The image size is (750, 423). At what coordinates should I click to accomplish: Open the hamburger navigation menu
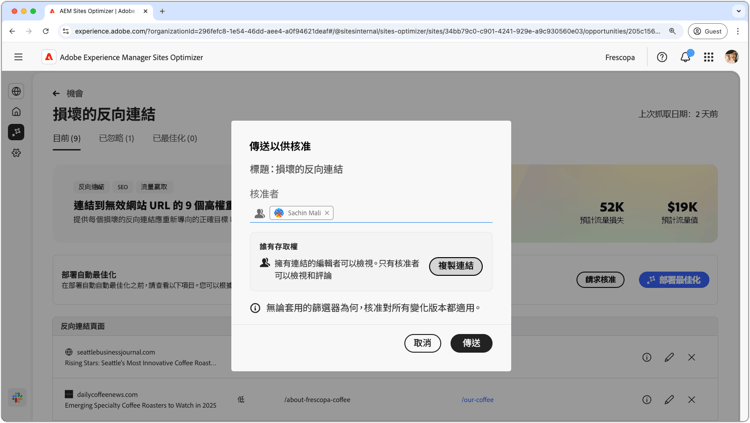pos(18,57)
